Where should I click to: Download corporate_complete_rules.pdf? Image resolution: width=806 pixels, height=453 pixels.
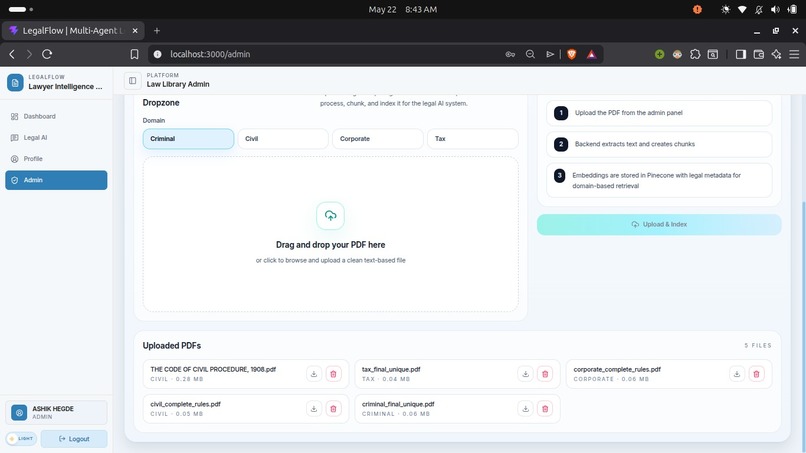tap(737, 374)
